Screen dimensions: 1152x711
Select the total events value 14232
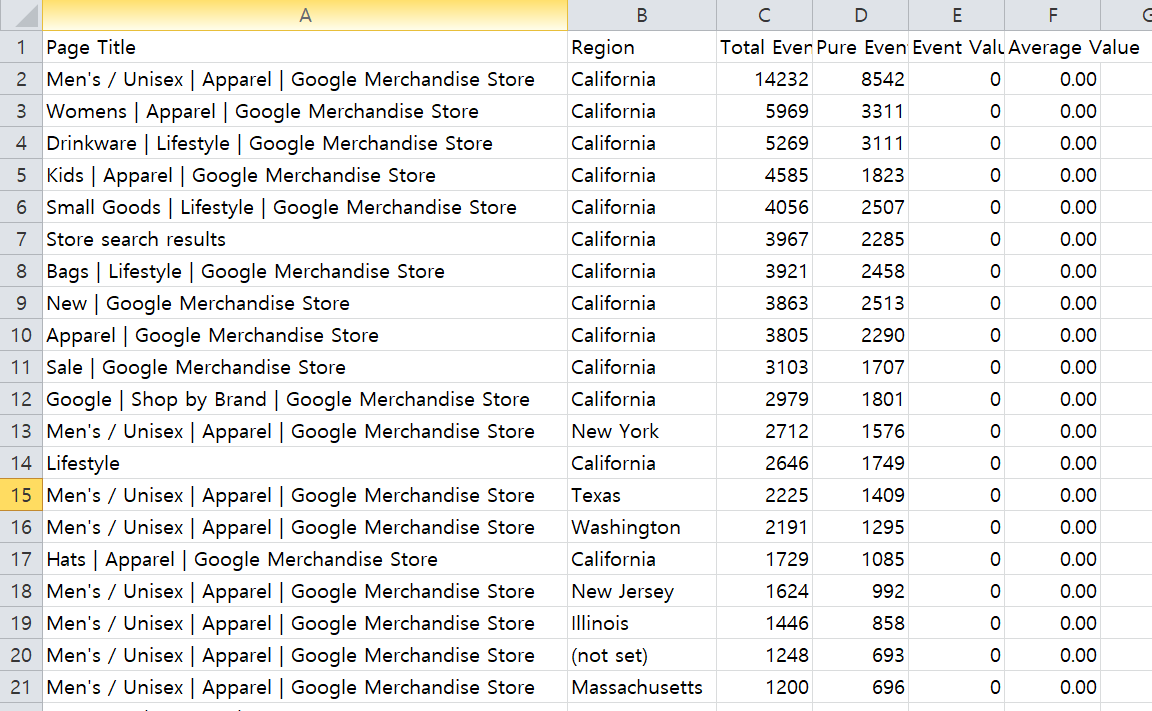coord(764,79)
